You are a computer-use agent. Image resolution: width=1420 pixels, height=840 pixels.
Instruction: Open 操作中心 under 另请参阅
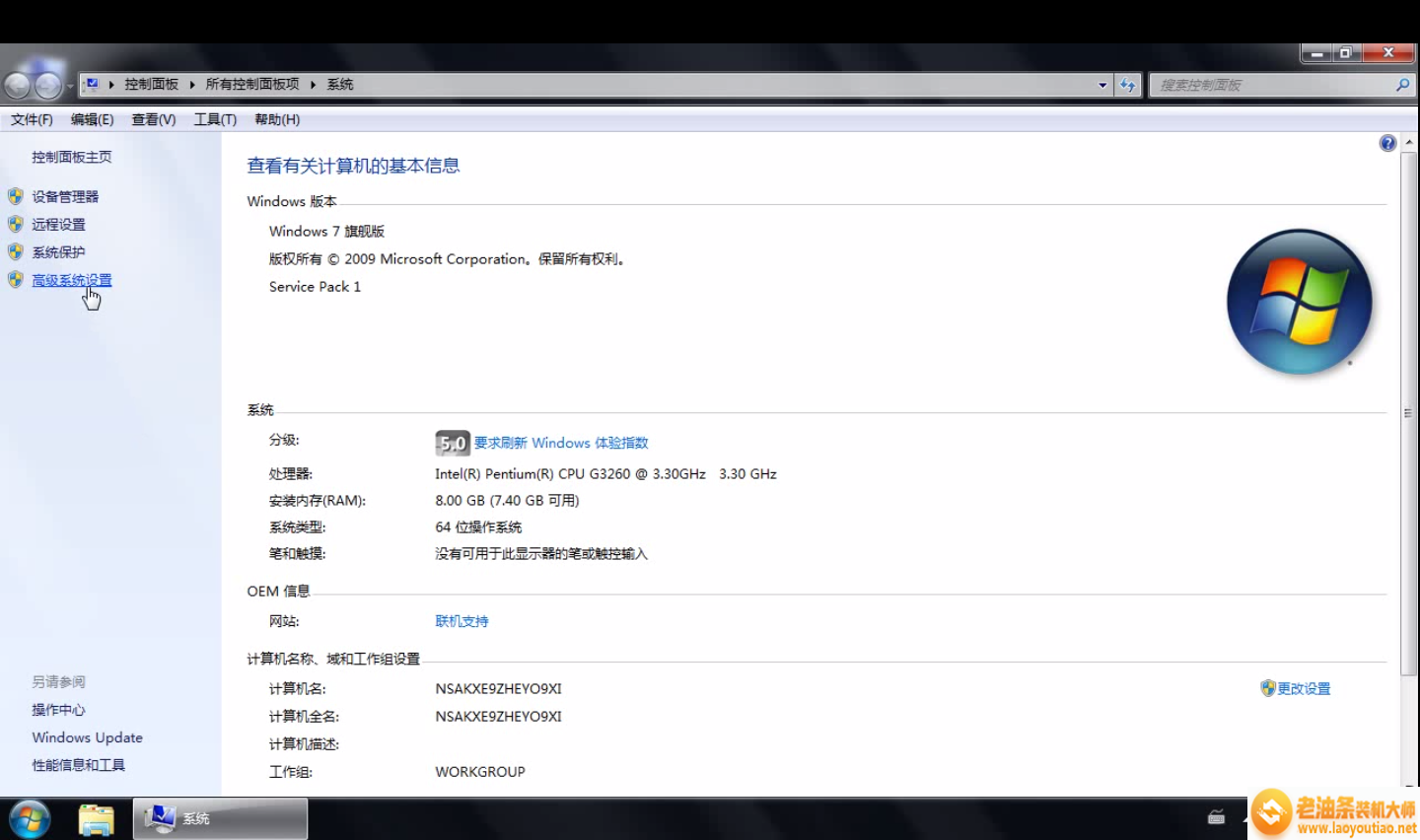tap(58, 710)
